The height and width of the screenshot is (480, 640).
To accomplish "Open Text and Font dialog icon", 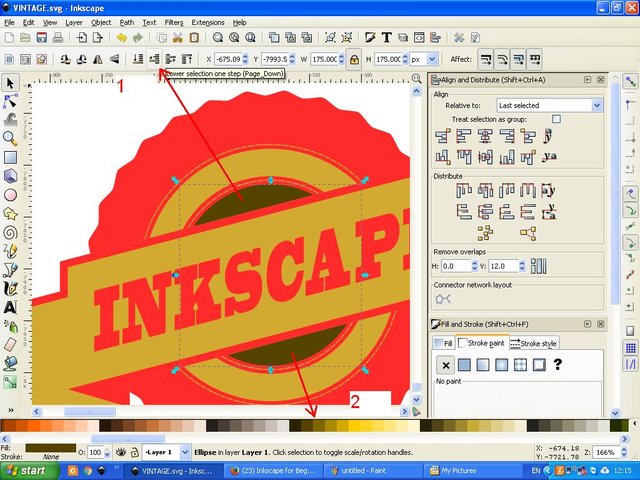I will click(x=387, y=38).
